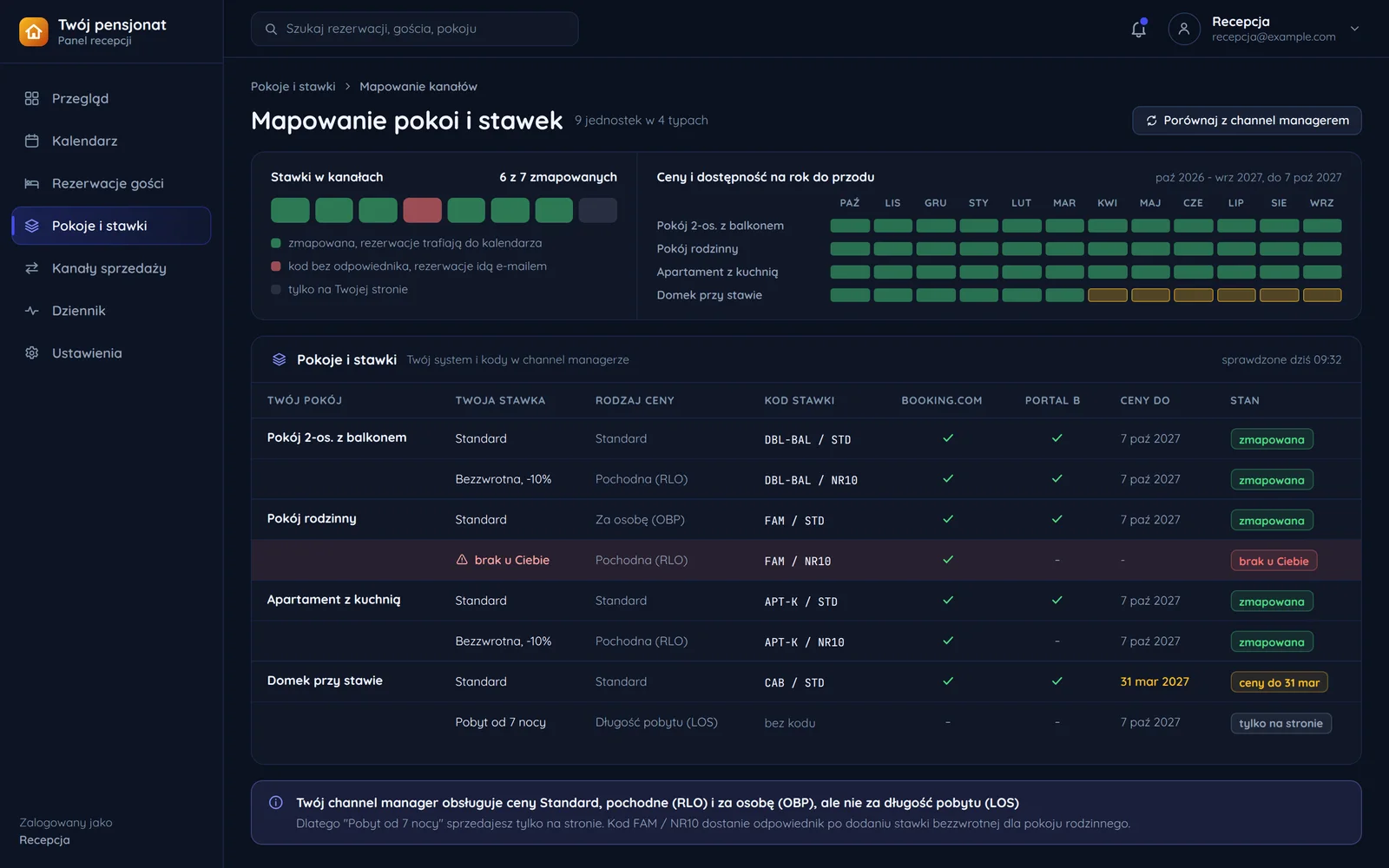Click the warning triangle beside brak u Ciebie
The width and height of the screenshot is (1389, 868).
coord(462,560)
